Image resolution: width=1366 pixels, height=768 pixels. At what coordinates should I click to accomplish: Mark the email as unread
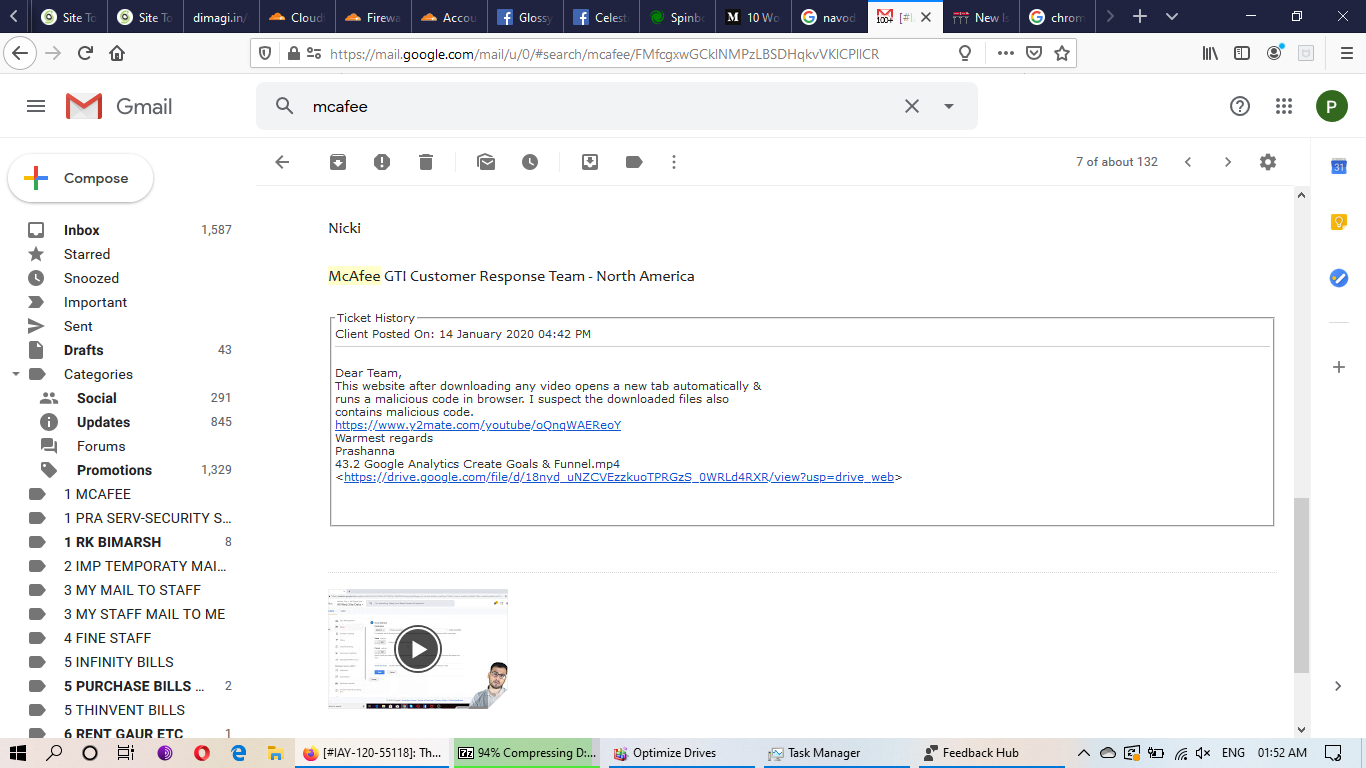tap(486, 162)
